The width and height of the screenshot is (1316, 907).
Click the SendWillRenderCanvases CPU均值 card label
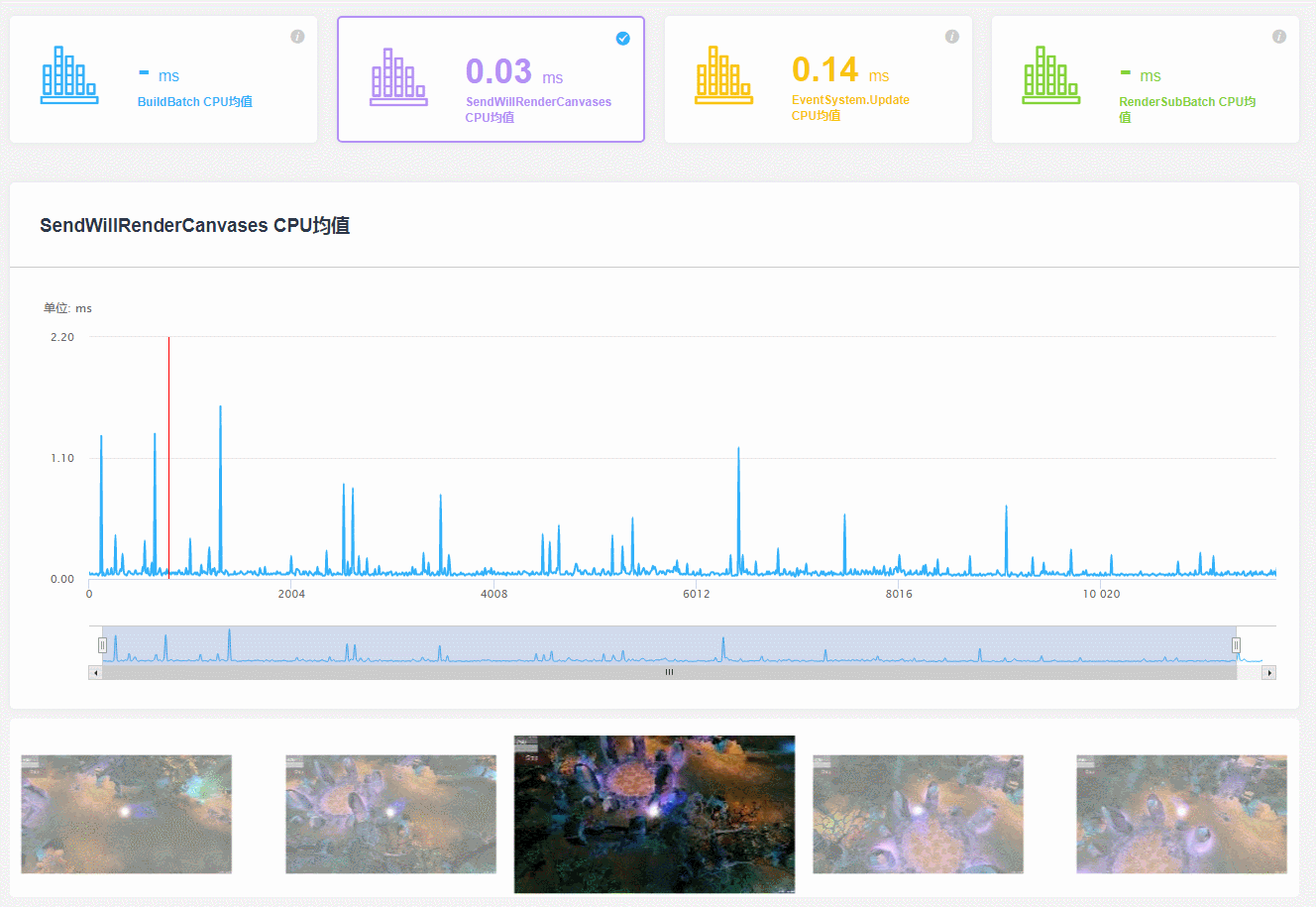pyautogui.click(x=537, y=109)
